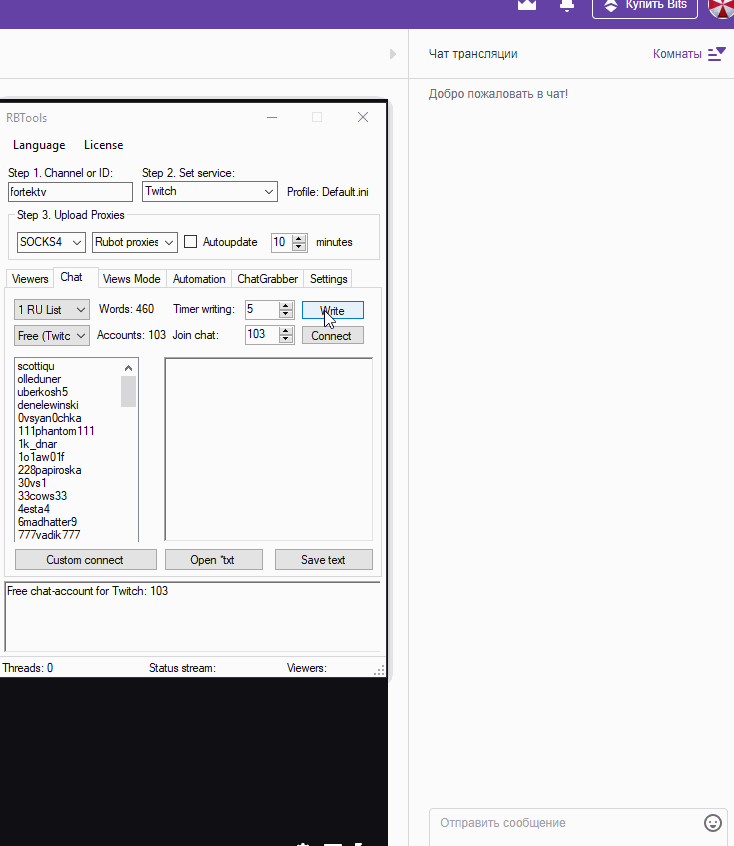Decrease the Join chat value by one
The height and width of the screenshot is (846, 734).
point(286,339)
